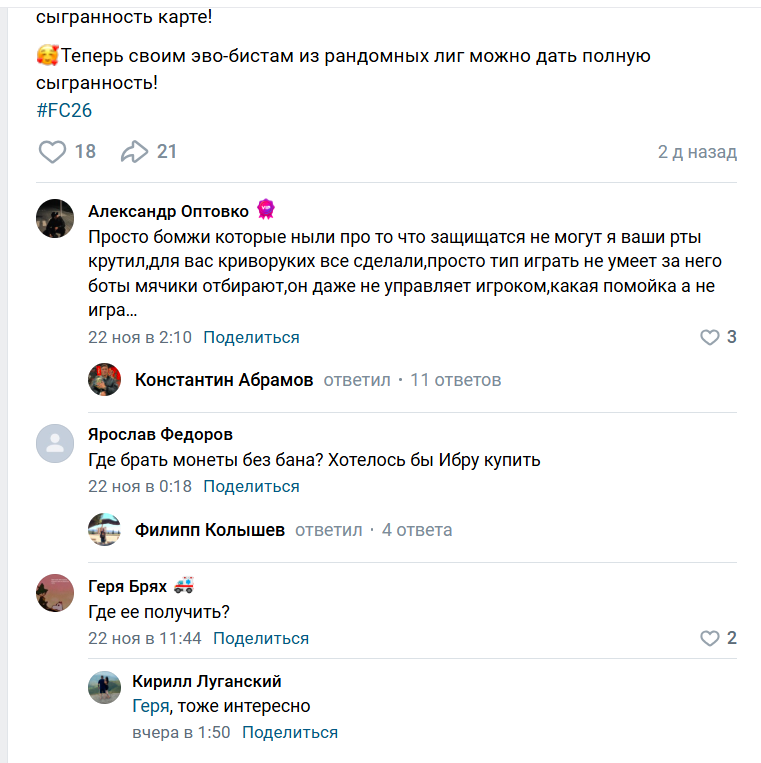Share the post via the arrow icon
The height and width of the screenshot is (763, 761).
click(134, 152)
